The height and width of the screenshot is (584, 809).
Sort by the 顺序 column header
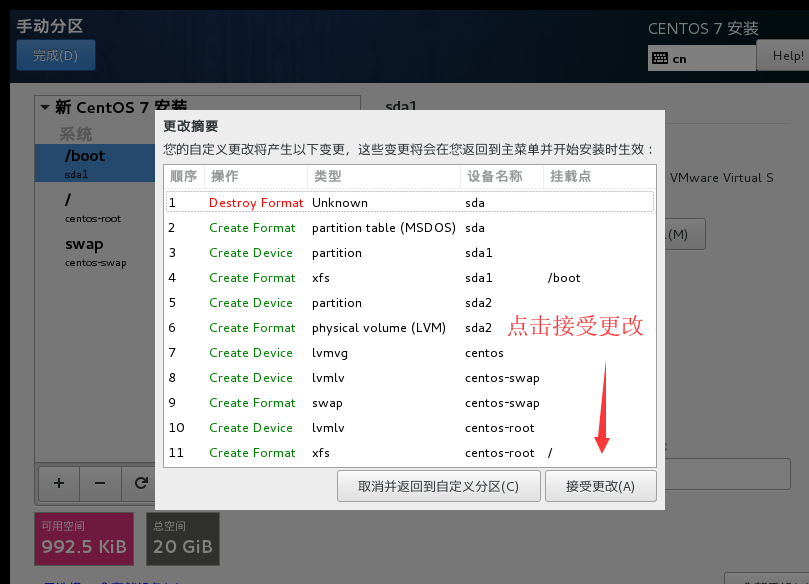click(184, 176)
